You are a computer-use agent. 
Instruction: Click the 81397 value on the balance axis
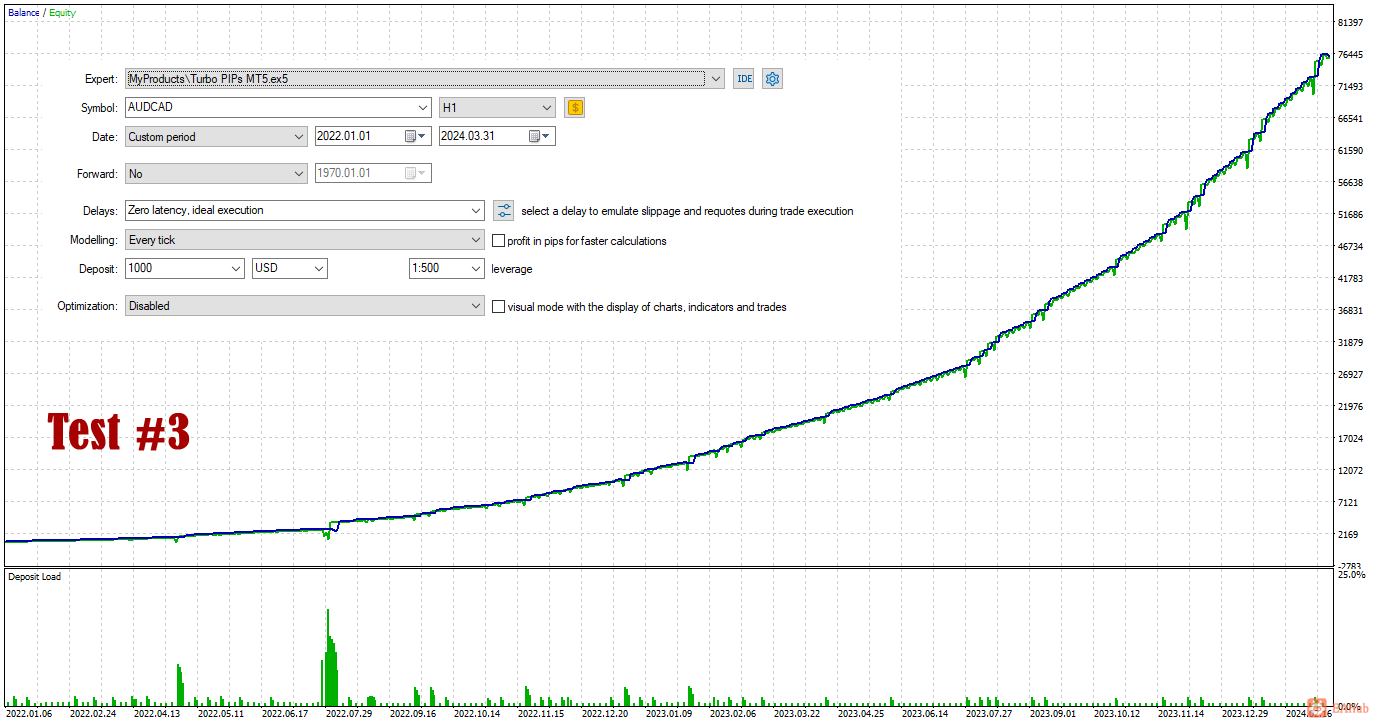tap(1350, 22)
